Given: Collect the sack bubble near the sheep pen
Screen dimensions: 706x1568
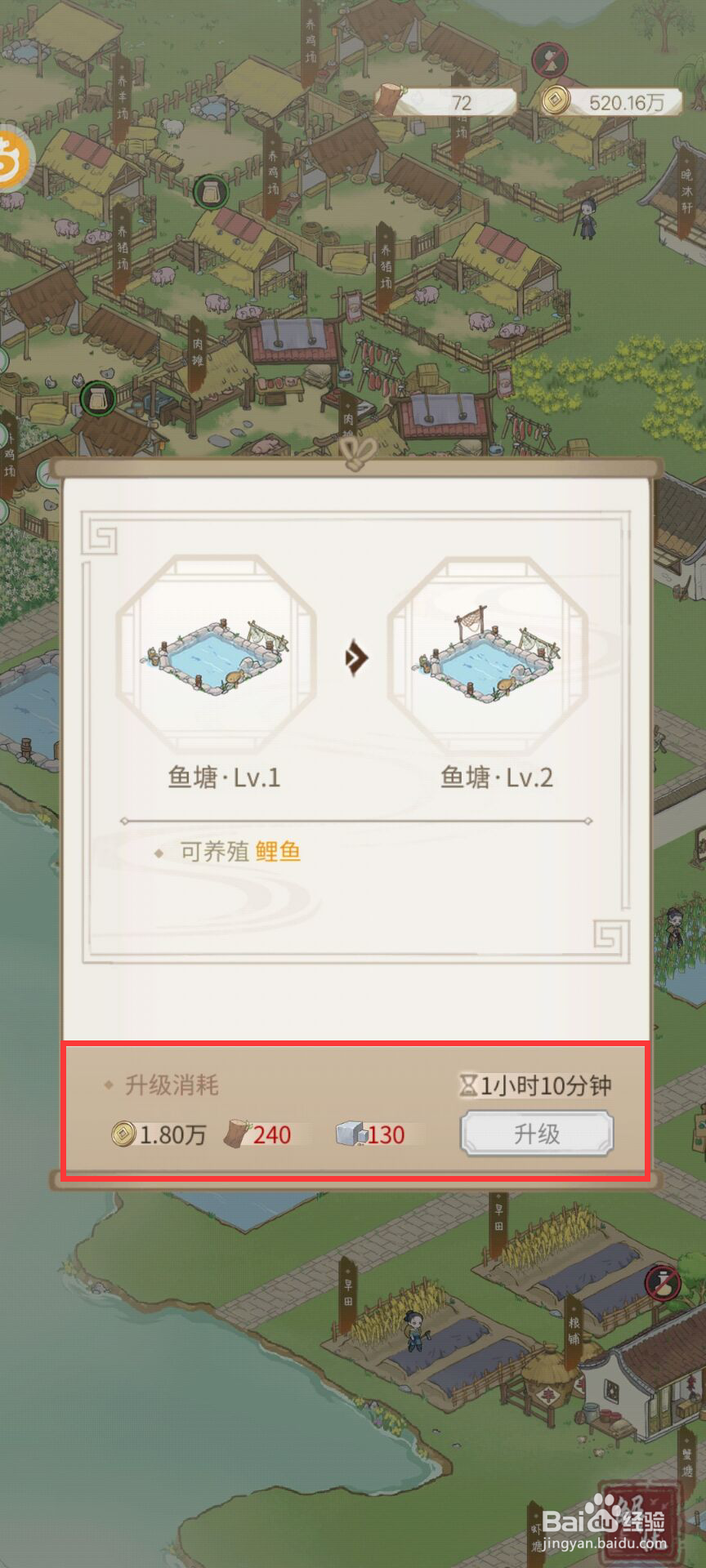Looking at the screenshot, I should 211,193.
